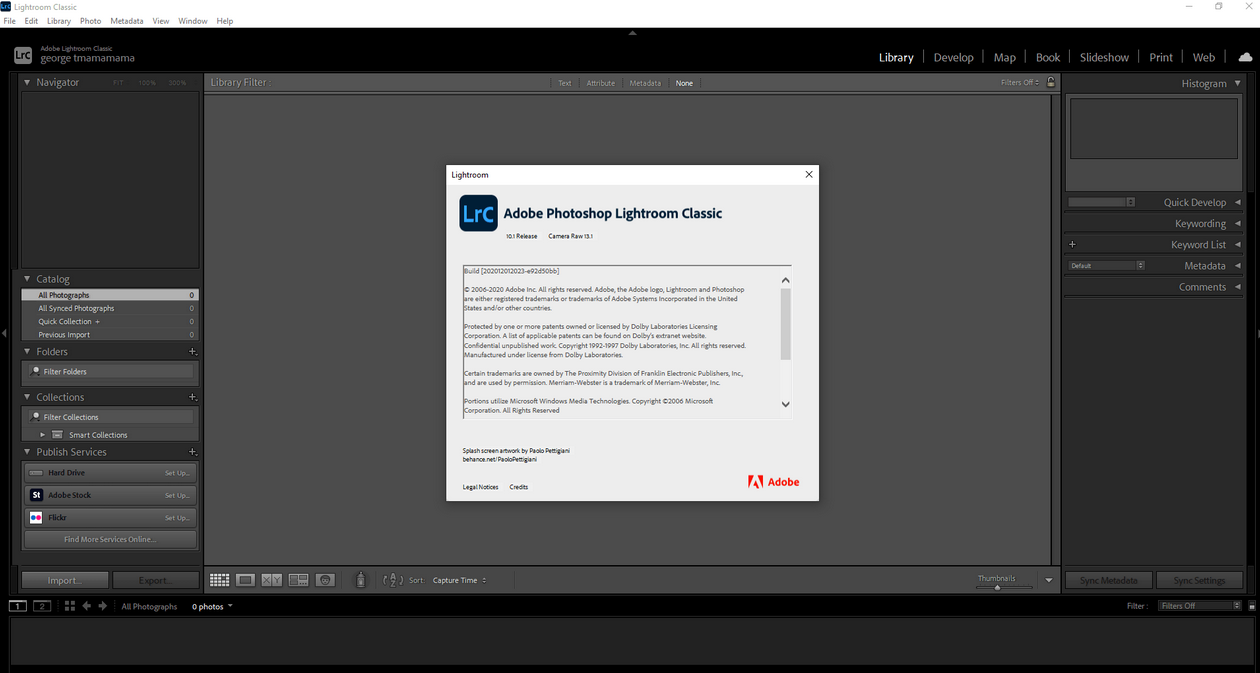Open Compare view (XY) icon
Image resolution: width=1260 pixels, height=673 pixels.
click(272, 580)
